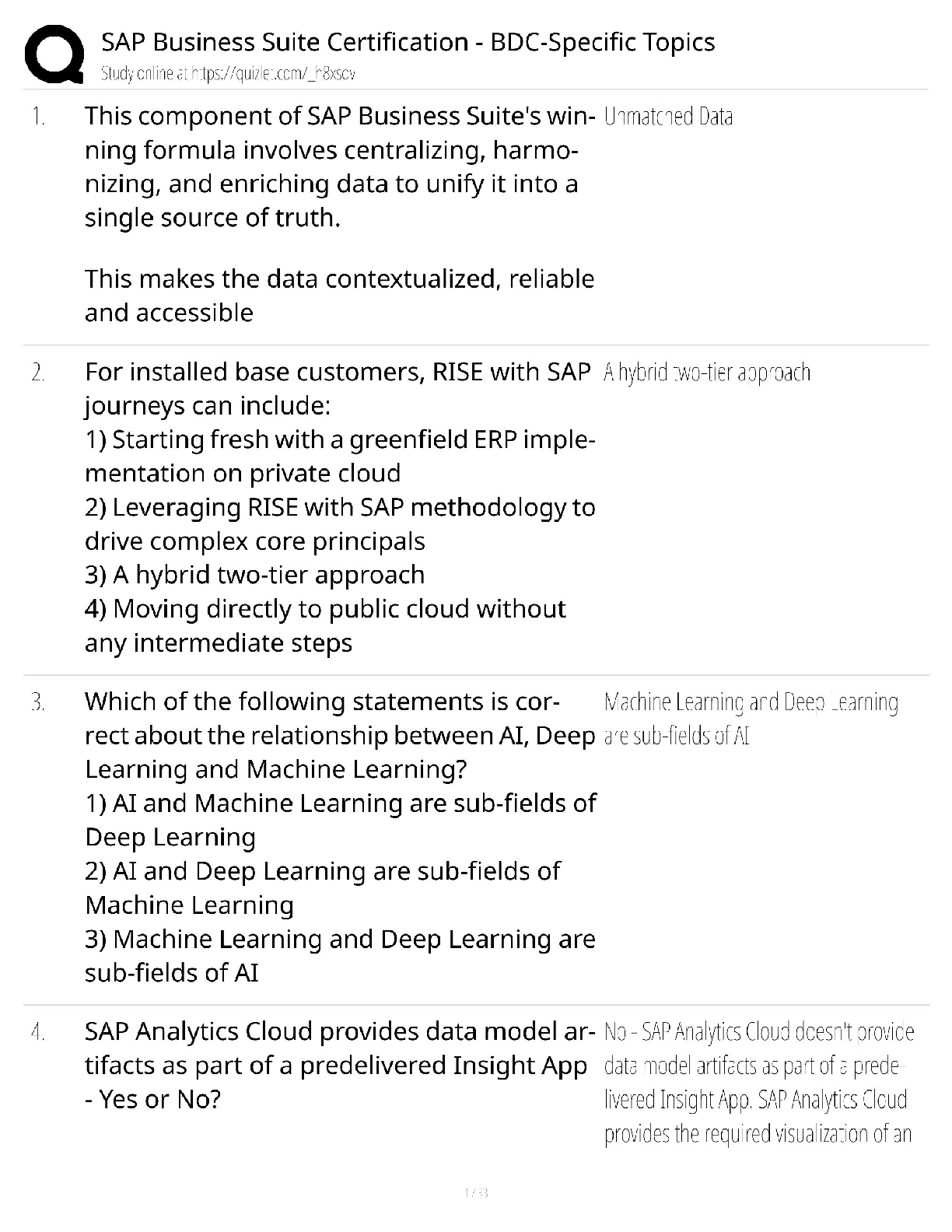Click option '4) Moving directly to public cloud'

325,625
